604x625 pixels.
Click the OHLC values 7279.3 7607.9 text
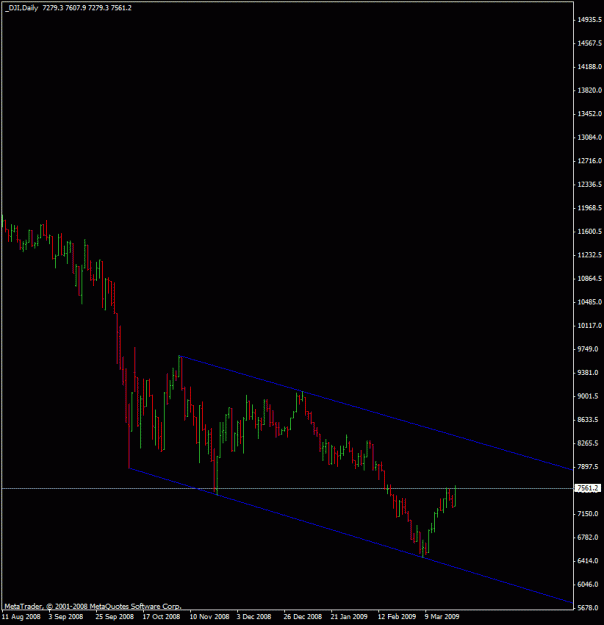pos(64,8)
